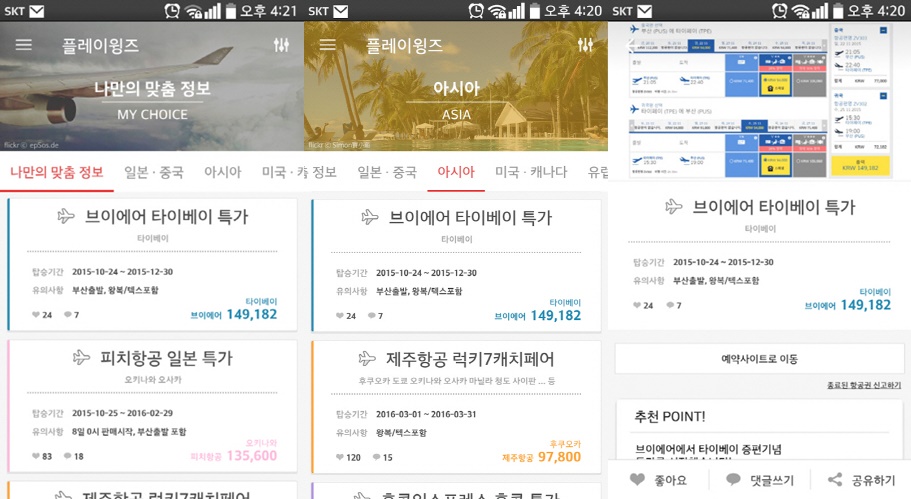The height and width of the screenshot is (499, 911).
Task: Tap the note 8일 0시 판매시작, 부산출발 포함
Action: click(129, 432)
